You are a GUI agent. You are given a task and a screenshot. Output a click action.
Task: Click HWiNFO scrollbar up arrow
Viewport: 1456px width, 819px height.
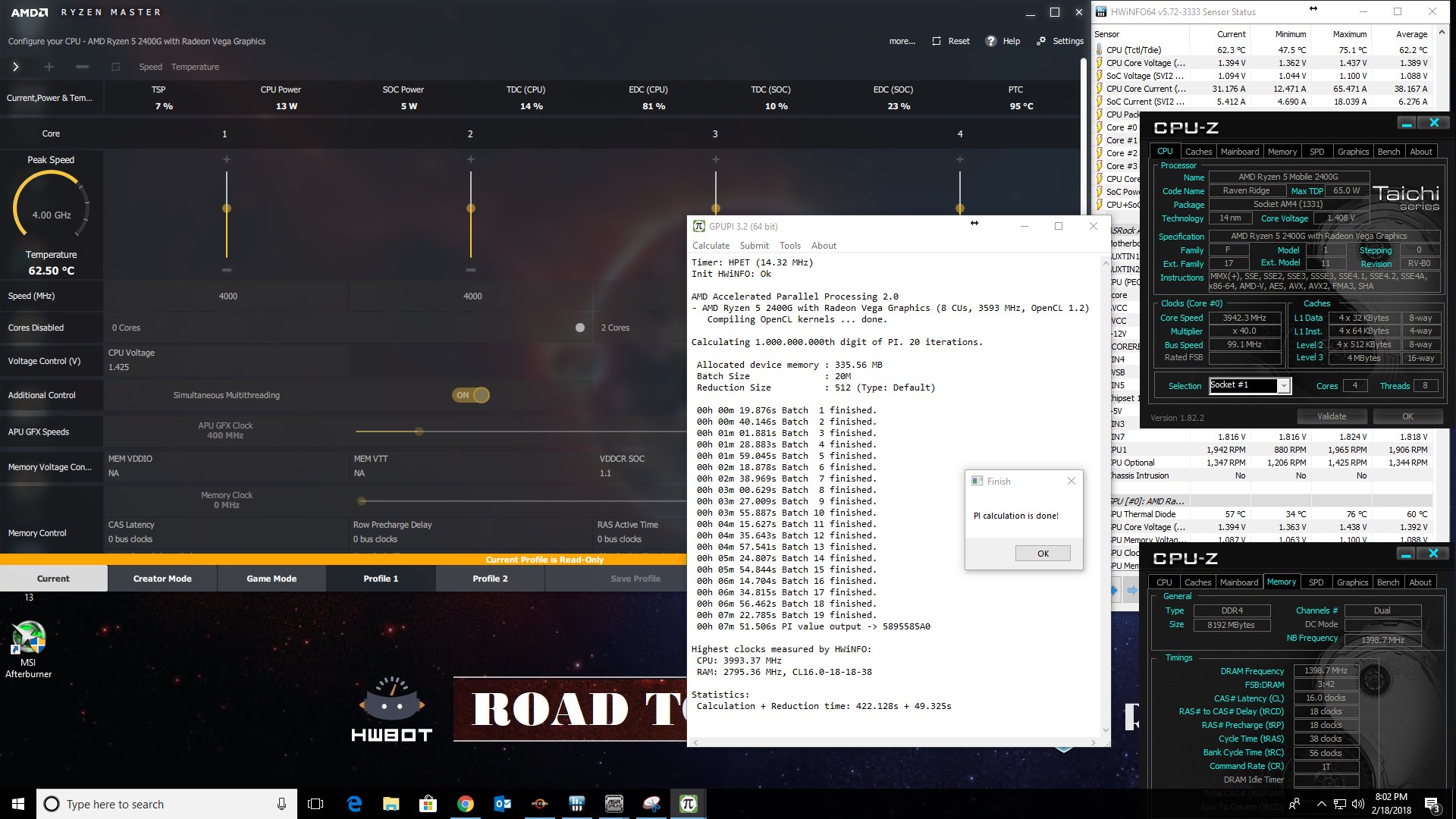coord(1442,34)
